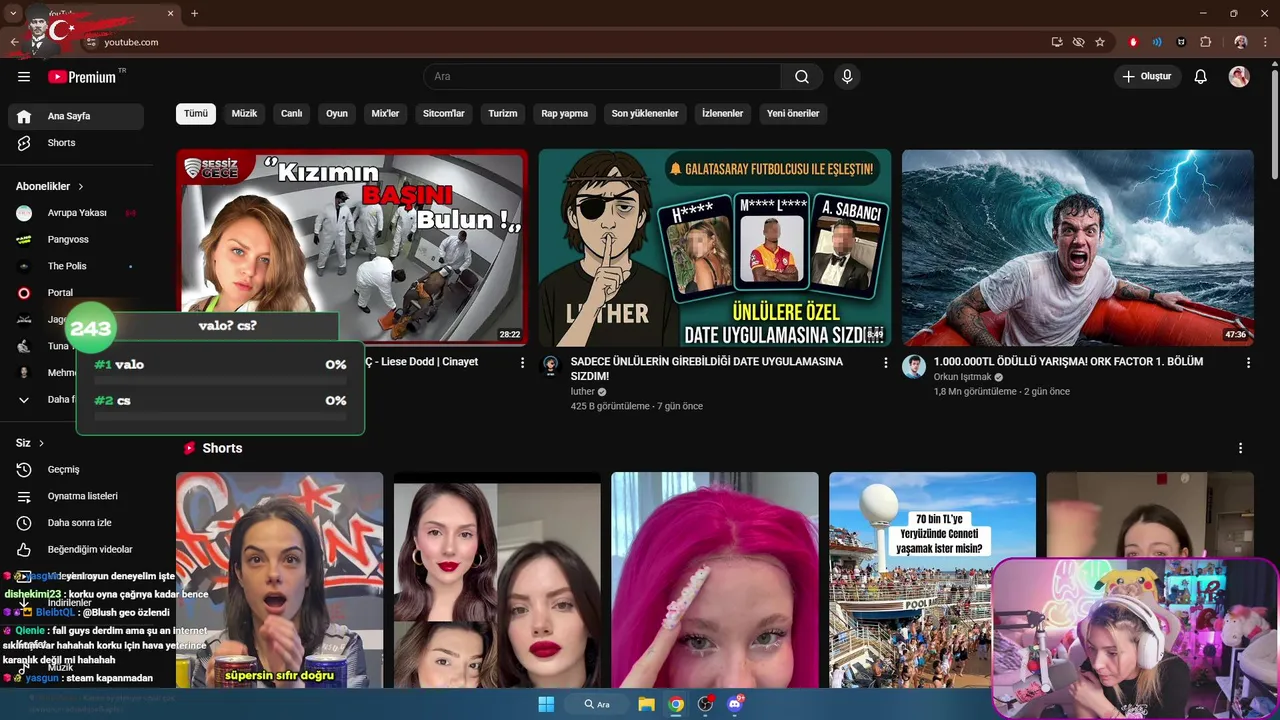Expand more subscriptions with the down chevron
The width and height of the screenshot is (1280, 720).
24,400
